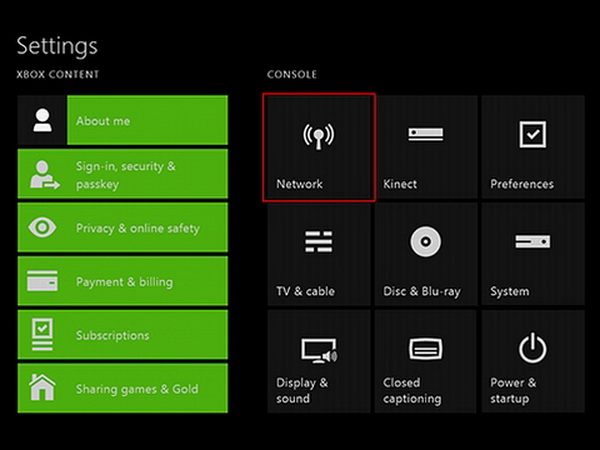Open Display & sound settings
The width and height of the screenshot is (600, 450).
click(319, 361)
